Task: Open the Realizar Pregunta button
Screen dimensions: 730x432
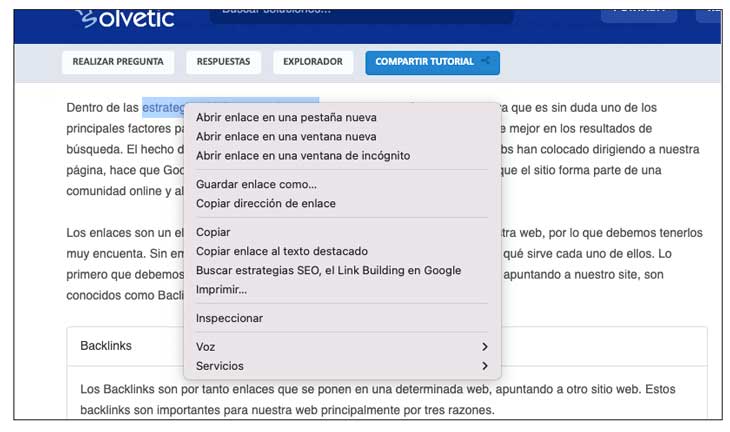Action: 118,62
